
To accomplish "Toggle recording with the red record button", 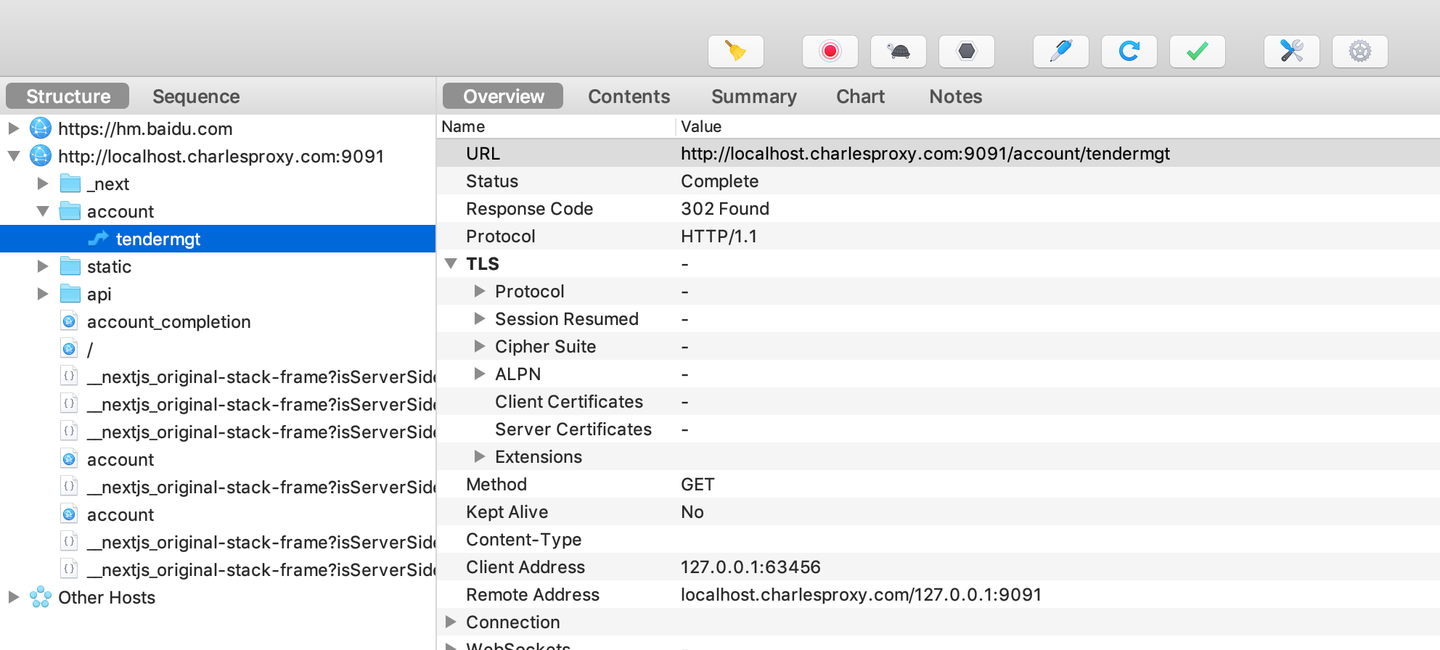I will coord(830,51).
